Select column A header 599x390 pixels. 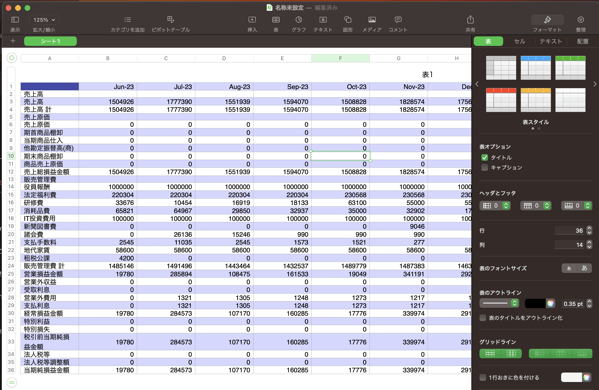(x=50, y=58)
